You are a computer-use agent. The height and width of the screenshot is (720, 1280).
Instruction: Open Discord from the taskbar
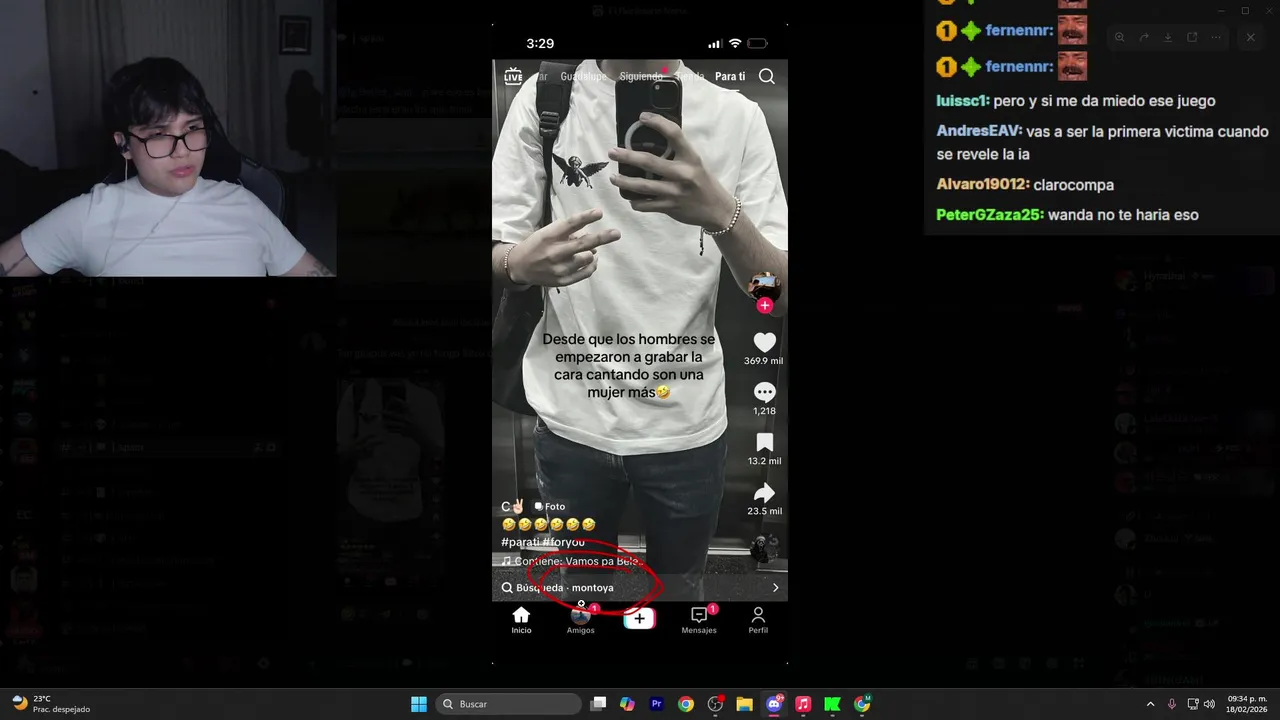tap(774, 704)
